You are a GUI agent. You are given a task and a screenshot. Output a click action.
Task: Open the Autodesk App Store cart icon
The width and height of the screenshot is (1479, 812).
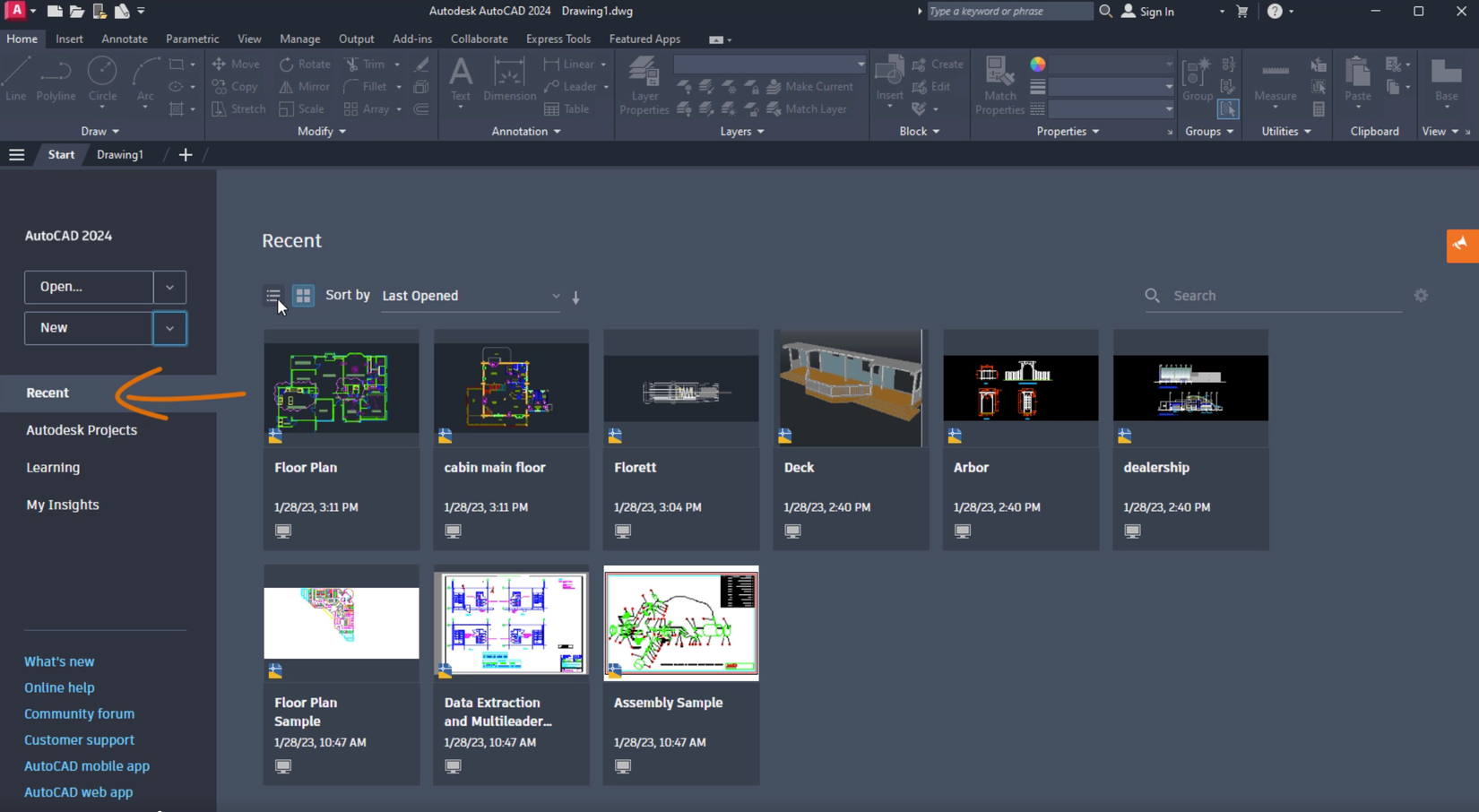(x=1242, y=12)
